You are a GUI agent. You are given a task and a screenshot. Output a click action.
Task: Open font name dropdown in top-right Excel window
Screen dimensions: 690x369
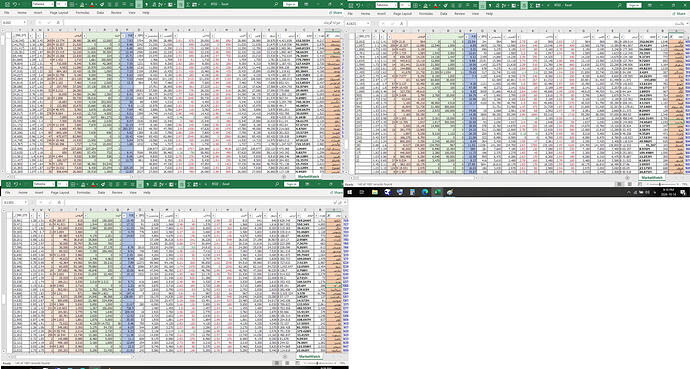(395, 5)
